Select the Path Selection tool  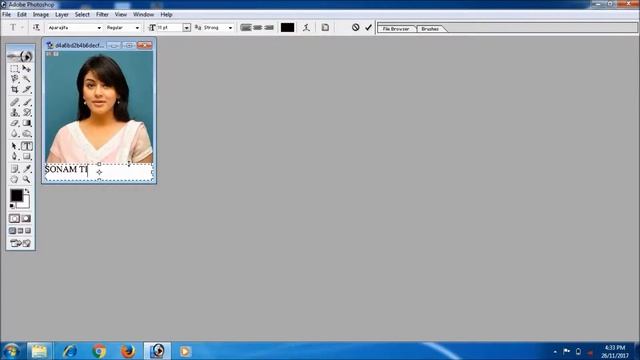tap(15, 146)
